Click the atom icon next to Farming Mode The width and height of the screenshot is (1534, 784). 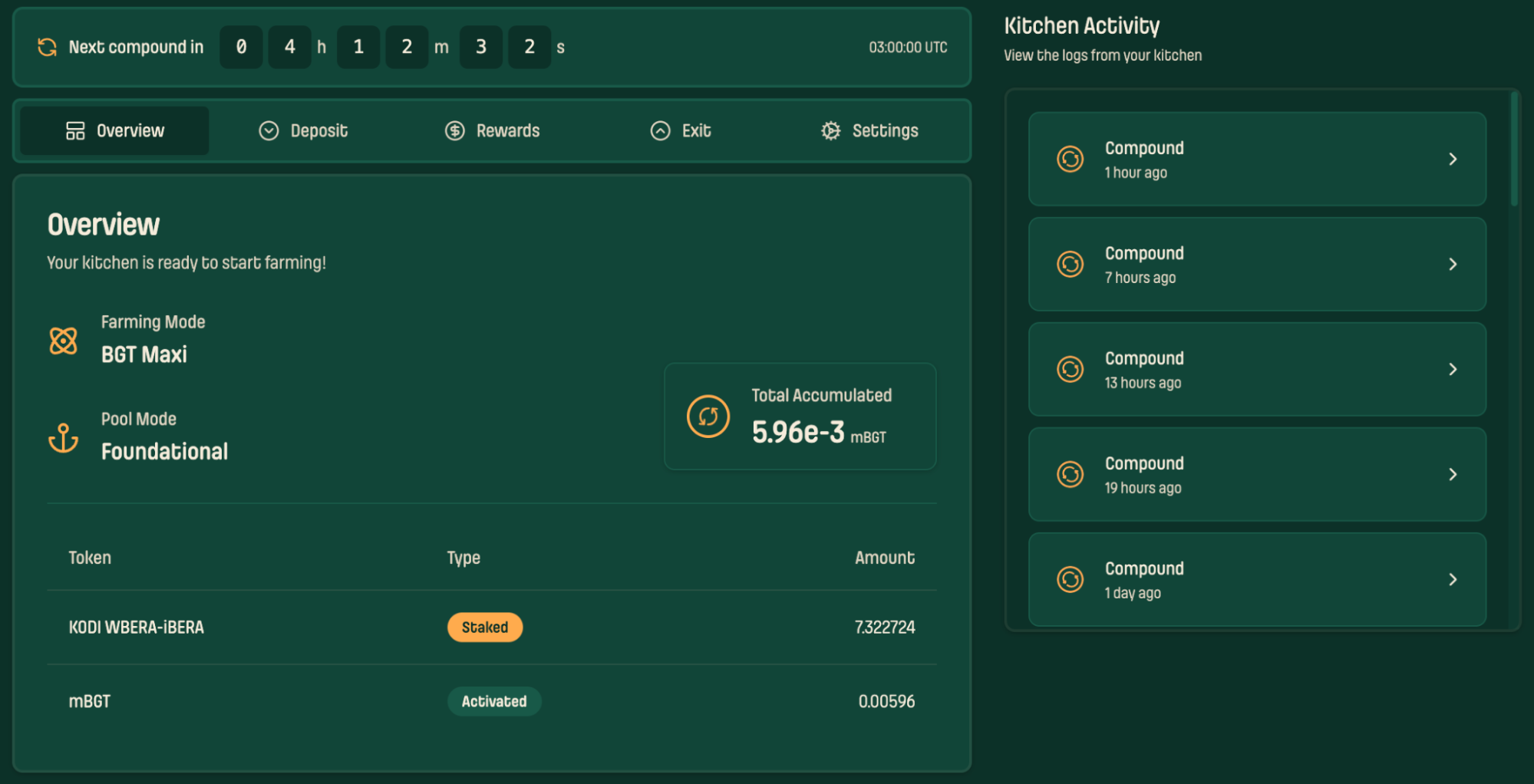click(64, 341)
